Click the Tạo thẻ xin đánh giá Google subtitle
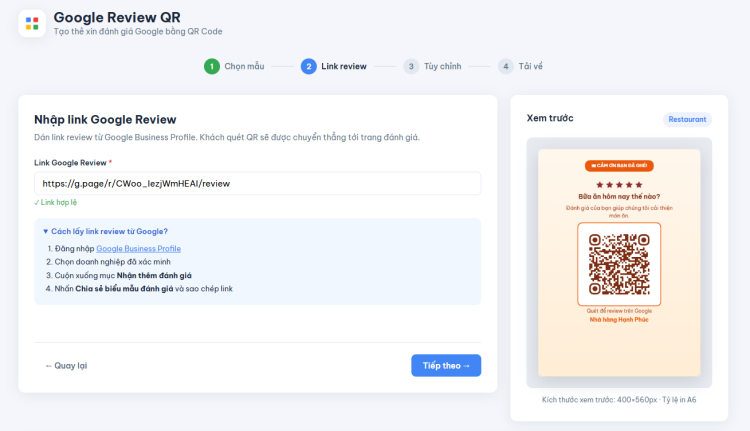The image size is (750, 431). pyautogui.click(x=138, y=32)
